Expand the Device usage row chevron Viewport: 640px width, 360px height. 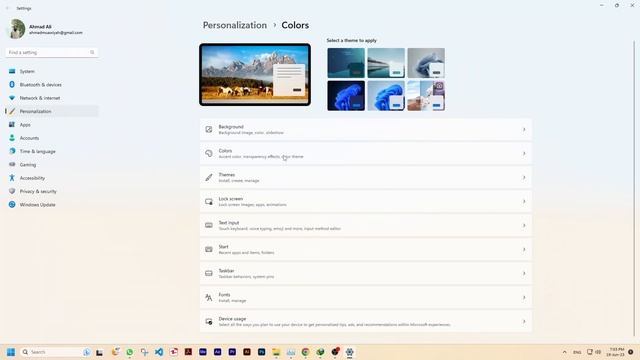tap(524, 322)
